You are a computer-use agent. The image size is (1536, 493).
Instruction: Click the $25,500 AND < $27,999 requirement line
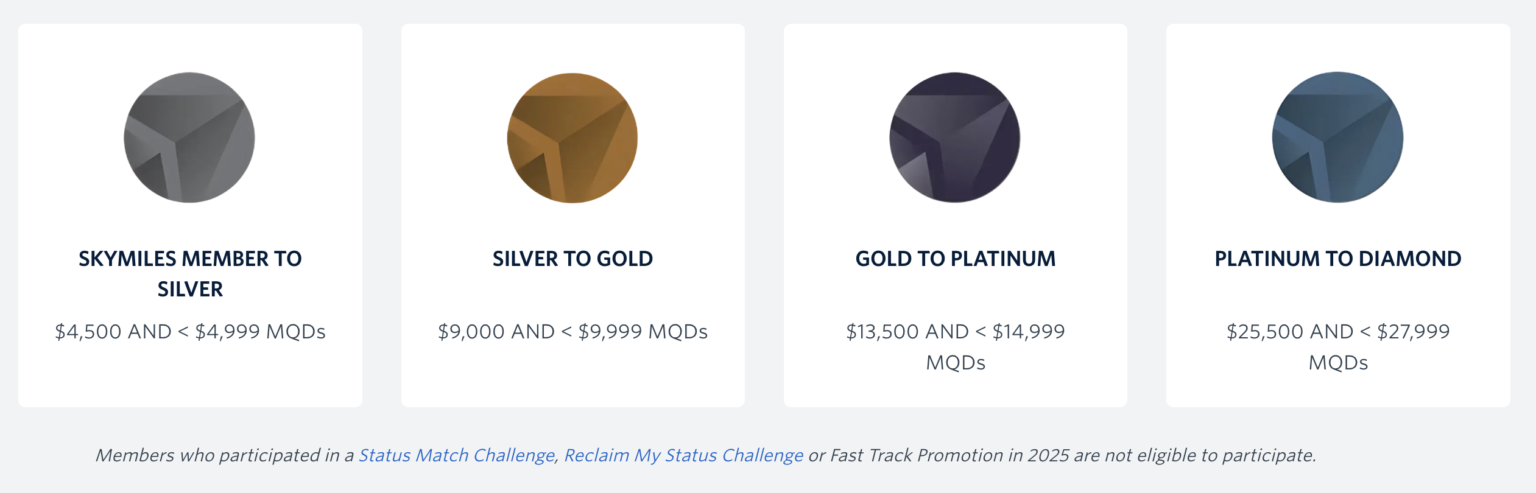tap(1338, 332)
